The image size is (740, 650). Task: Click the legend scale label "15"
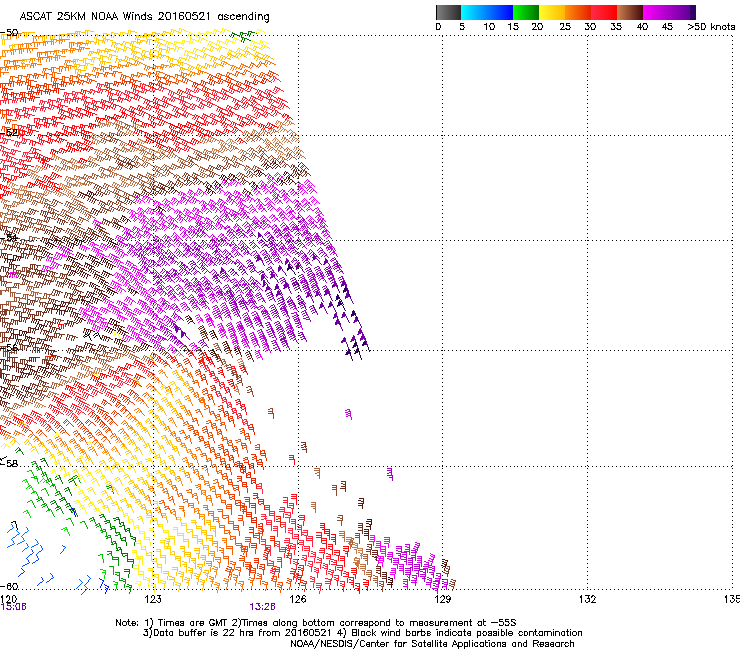click(x=513, y=27)
